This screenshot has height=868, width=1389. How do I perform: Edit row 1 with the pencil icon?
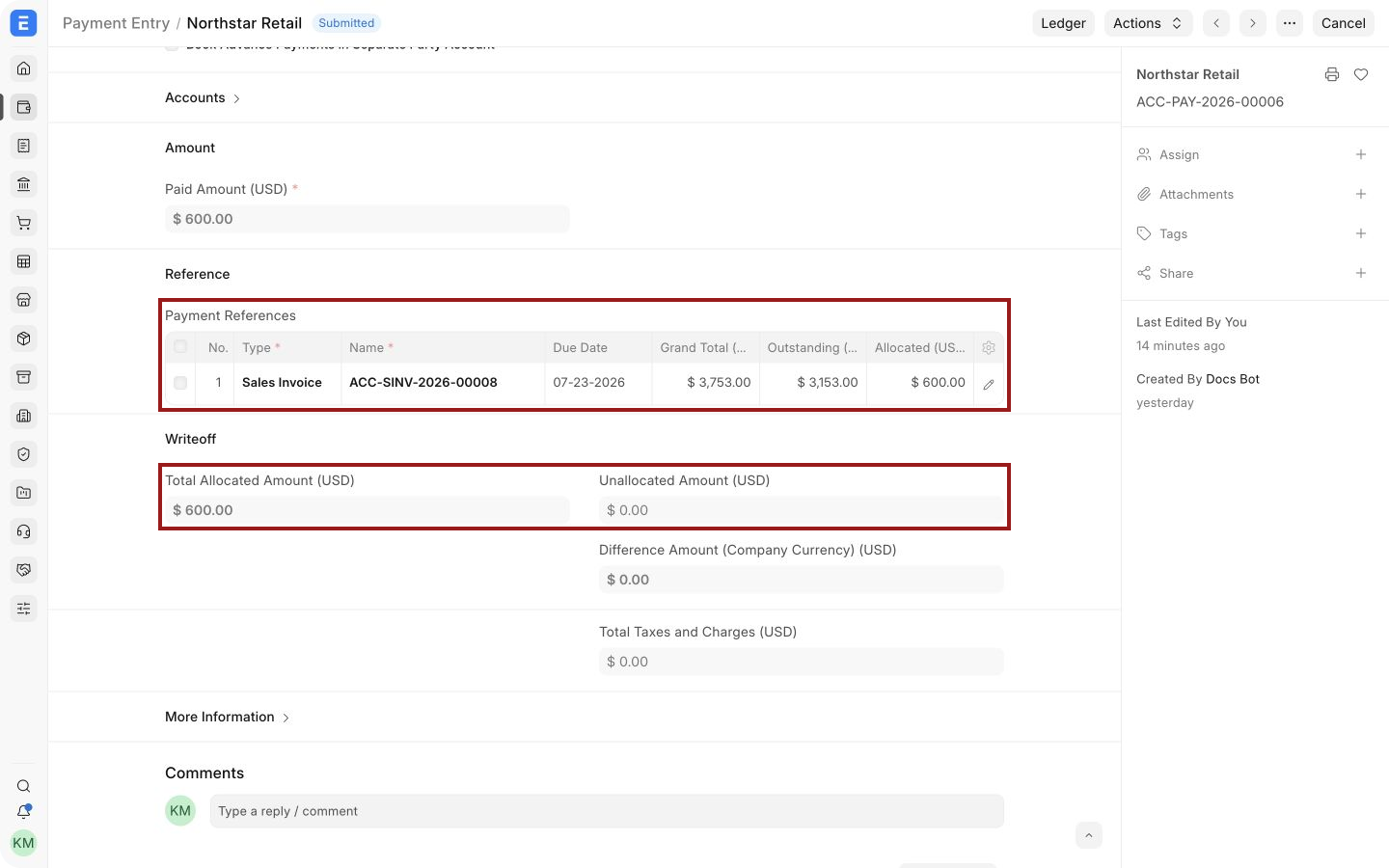pyautogui.click(x=989, y=383)
